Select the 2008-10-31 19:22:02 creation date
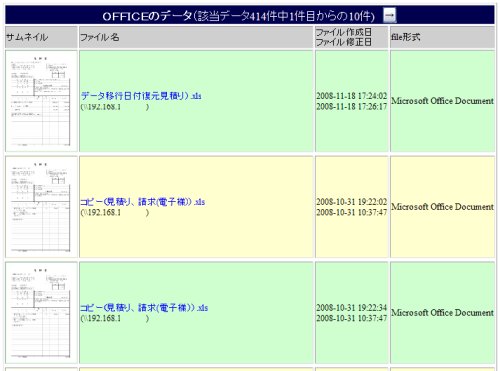The width and height of the screenshot is (500, 371). click(352, 202)
